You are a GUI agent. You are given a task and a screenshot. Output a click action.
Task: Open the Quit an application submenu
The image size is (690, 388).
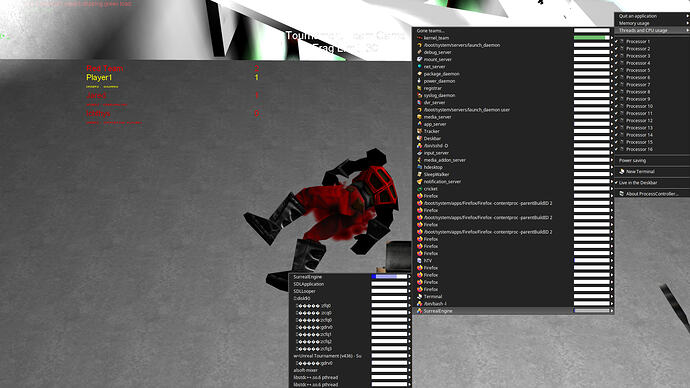tap(652, 16)
